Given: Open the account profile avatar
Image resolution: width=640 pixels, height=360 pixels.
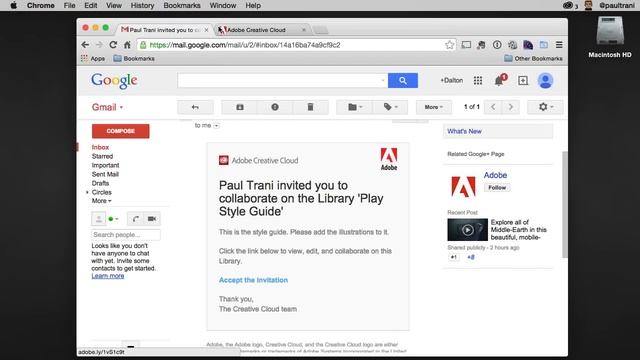Looking at the screenshot, I should tap(545, 80).
